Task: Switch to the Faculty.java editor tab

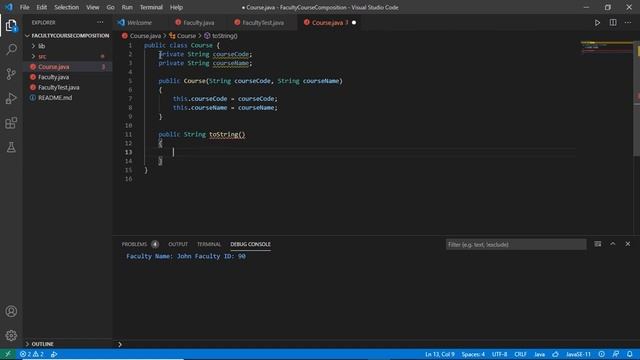Action: [x=199, y=23]
